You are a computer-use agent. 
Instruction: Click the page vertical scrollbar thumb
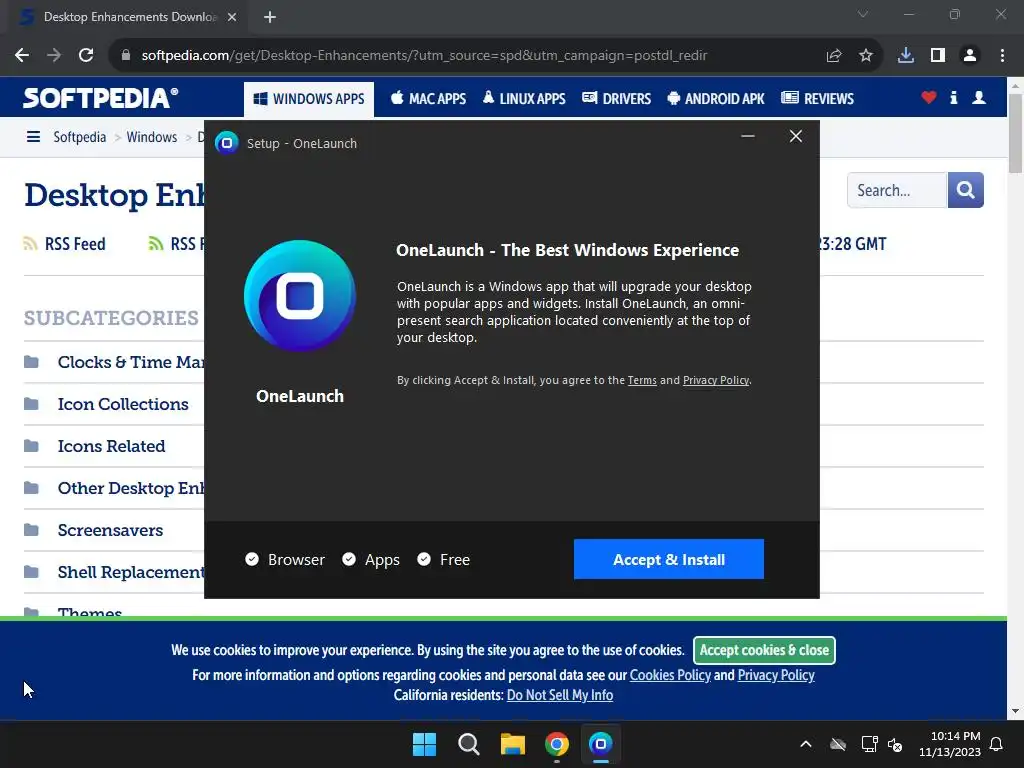pos(1015,134)
